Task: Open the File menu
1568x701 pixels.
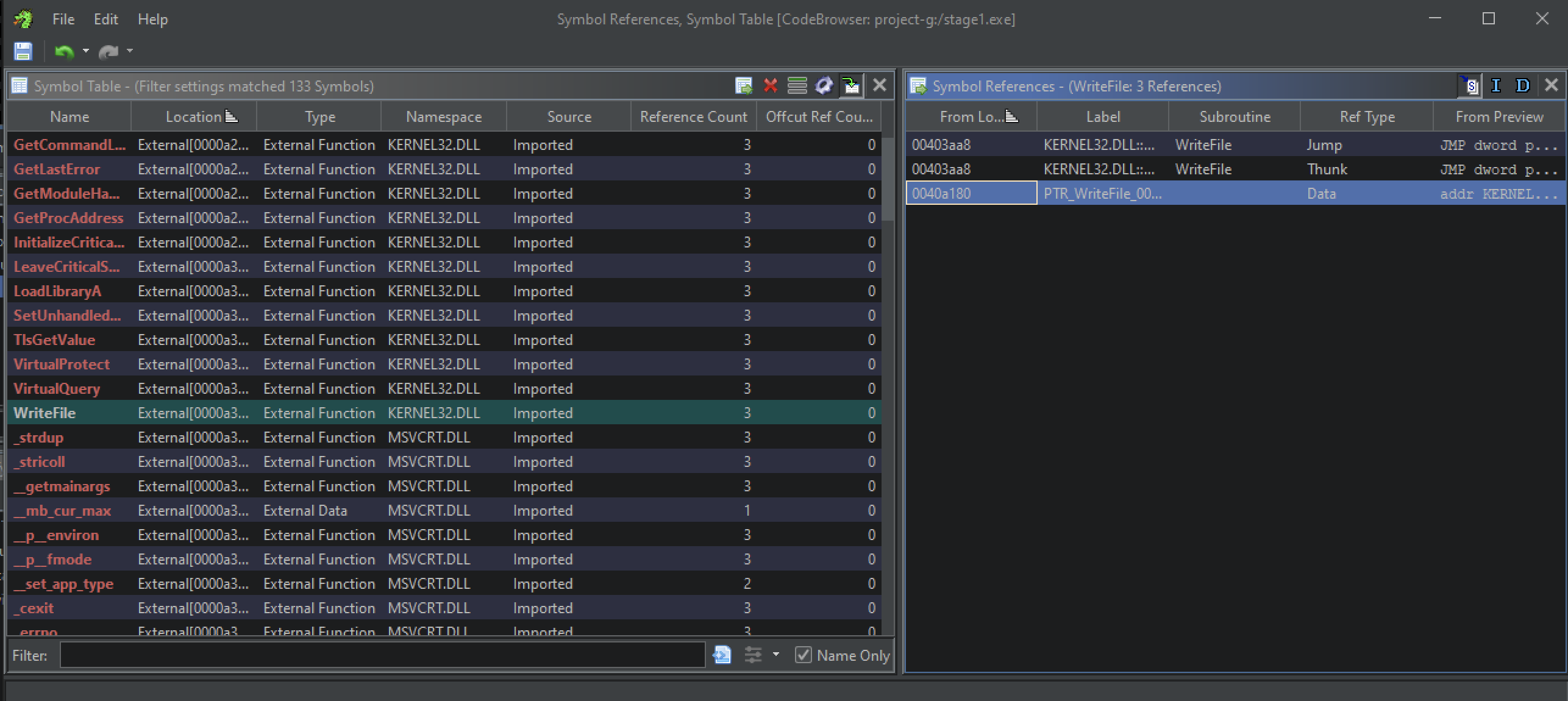Action: (63, 20)
